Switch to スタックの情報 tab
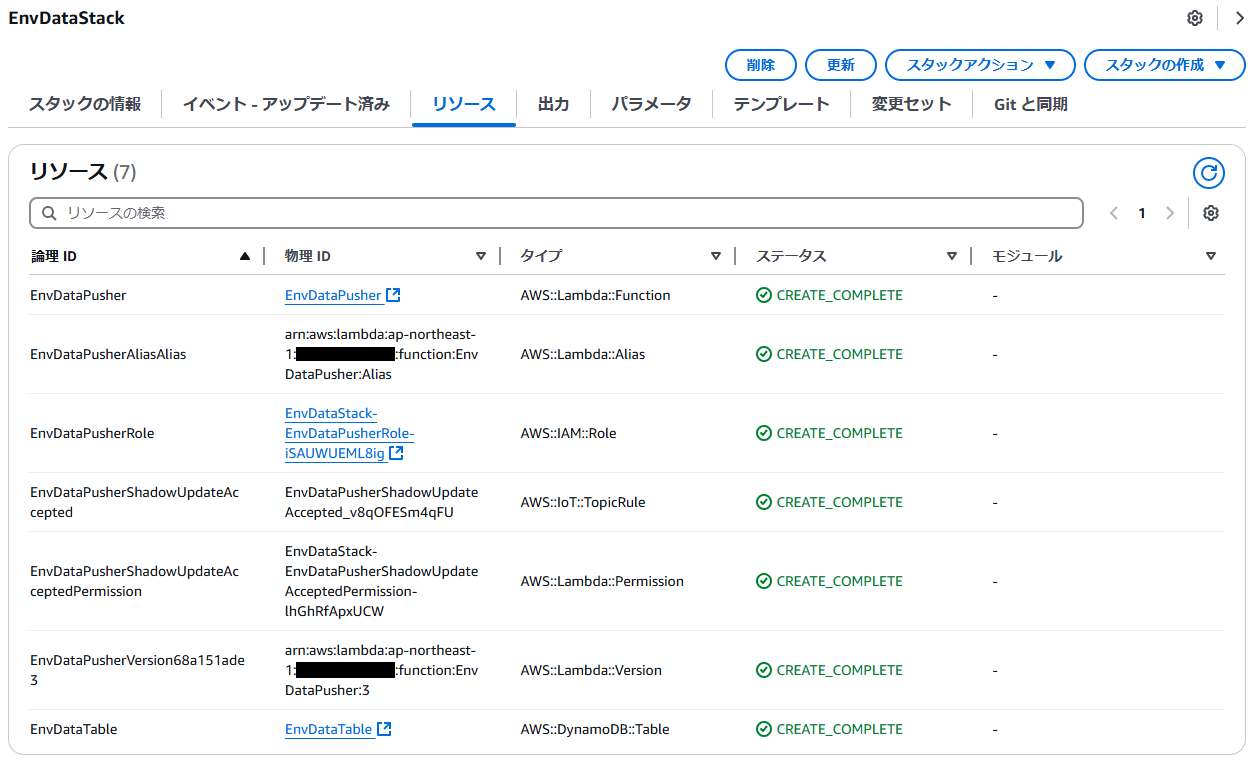Image resolution: width=1254 pixels, height=765 pixels. click(85, 104)
